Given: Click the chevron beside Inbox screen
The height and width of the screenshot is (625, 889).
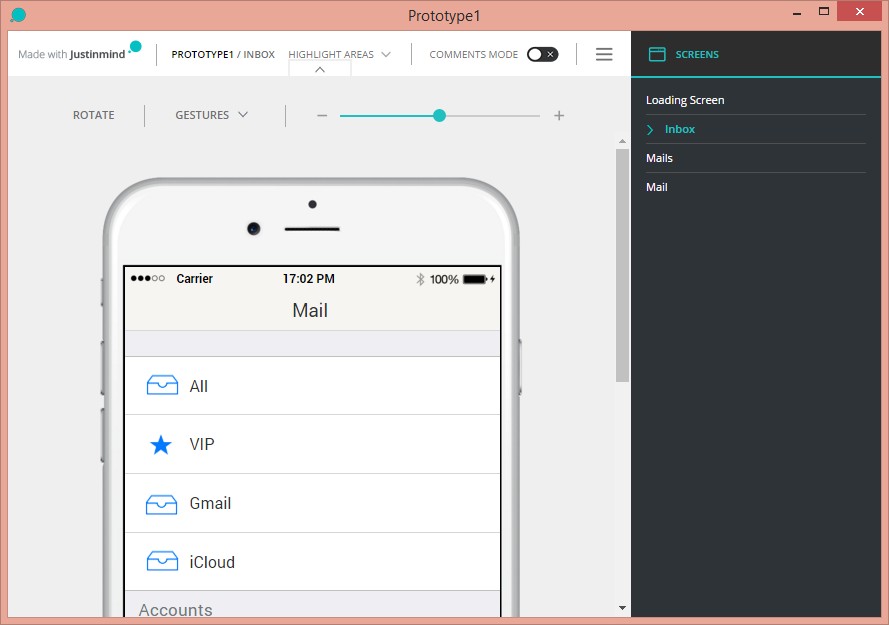Looking at the screenshot, I should (x=650, y=130).
